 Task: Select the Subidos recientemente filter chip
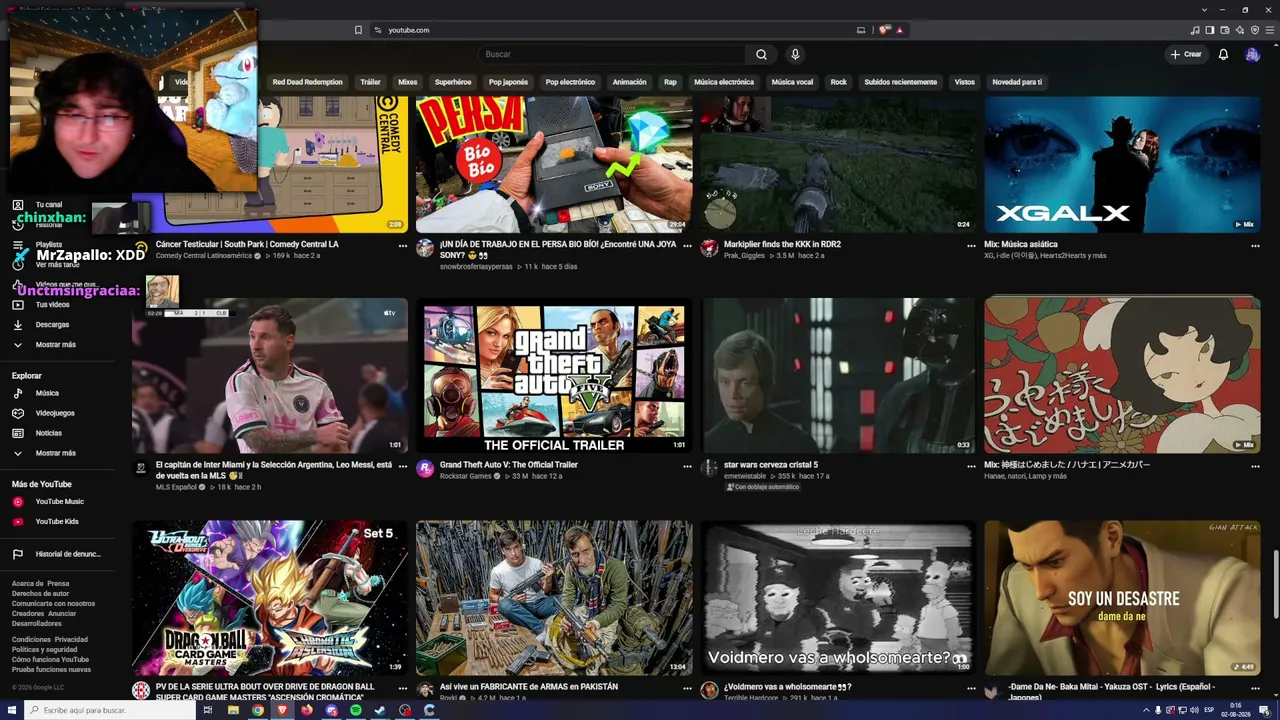tap(901, 82)
